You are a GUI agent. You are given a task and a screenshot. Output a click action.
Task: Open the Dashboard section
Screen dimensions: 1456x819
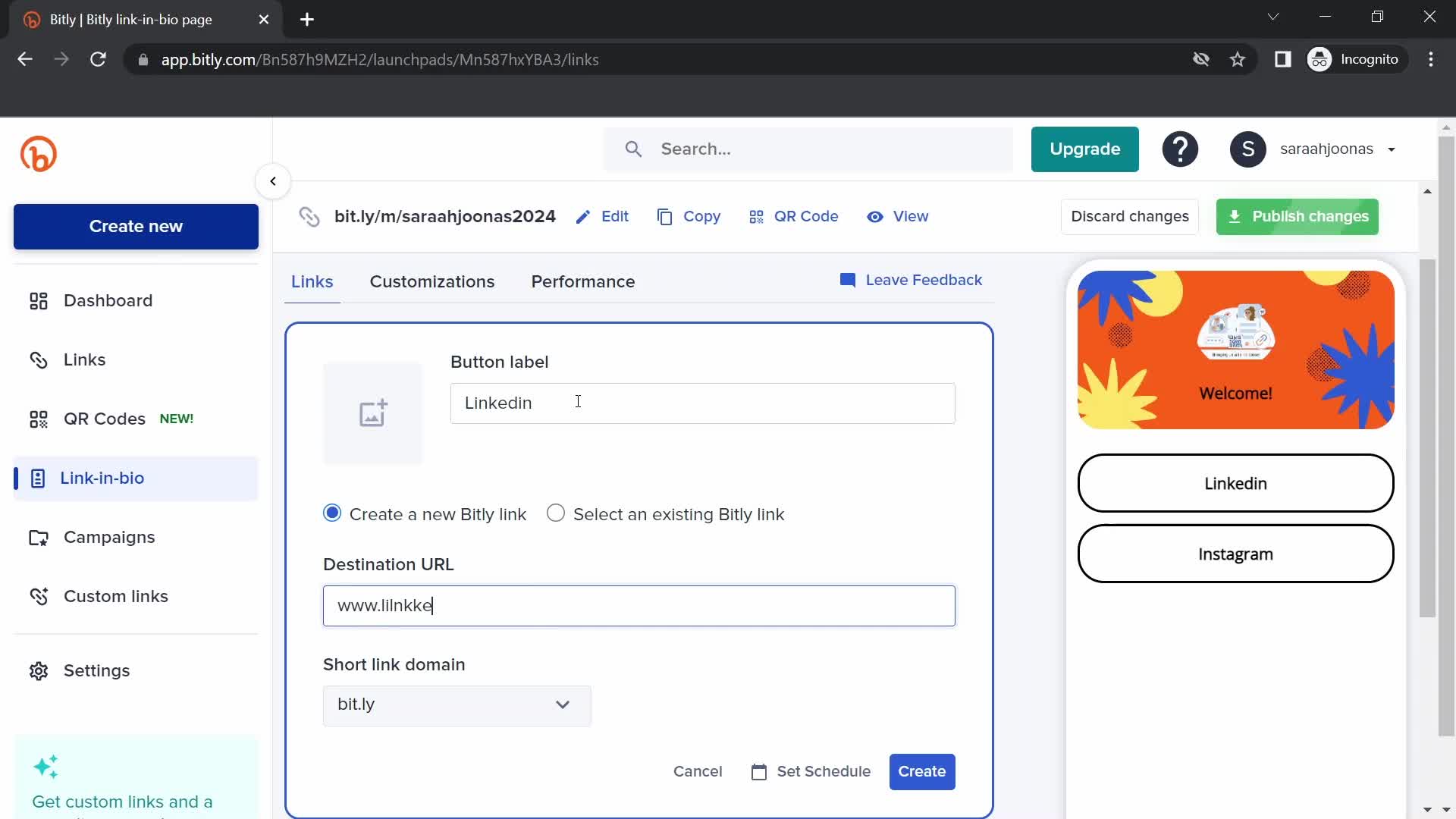coord(108,301)
